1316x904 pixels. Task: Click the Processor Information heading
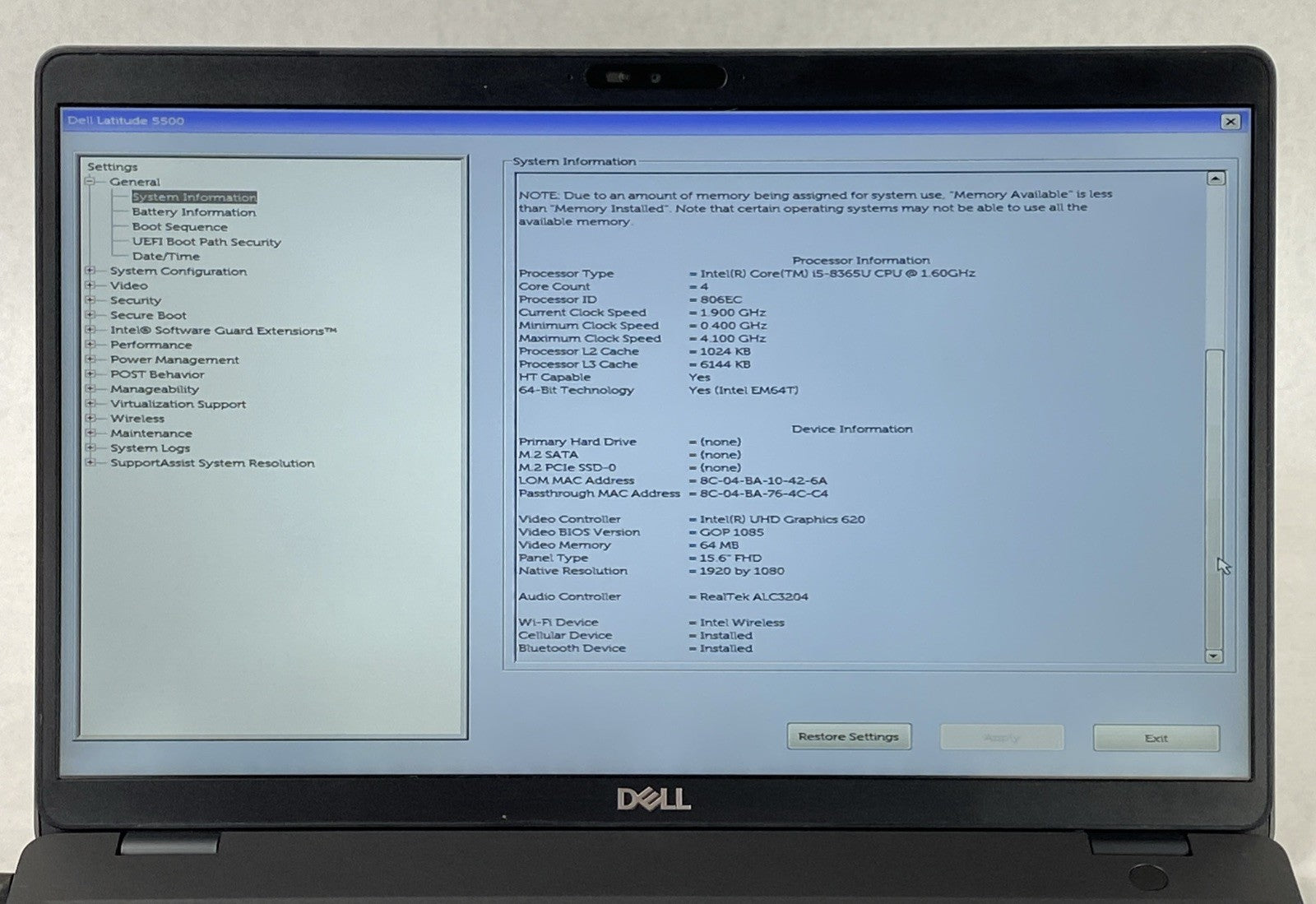[861, 260]
